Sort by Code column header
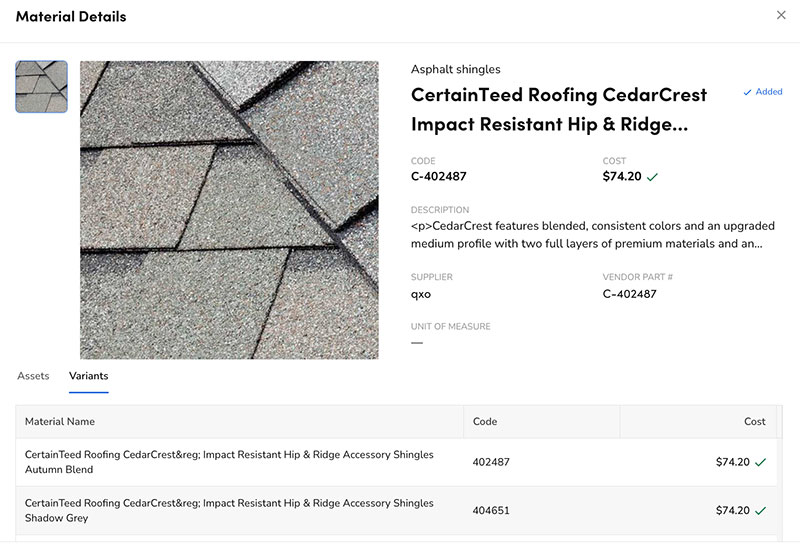The width and height of the screenshot is (800, 548). [x=485, y=422]
